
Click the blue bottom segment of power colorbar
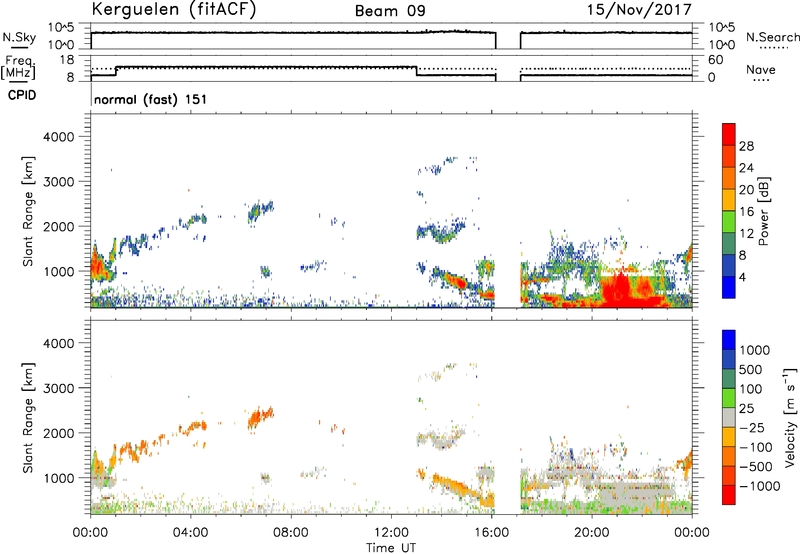(x=729, y=287)
